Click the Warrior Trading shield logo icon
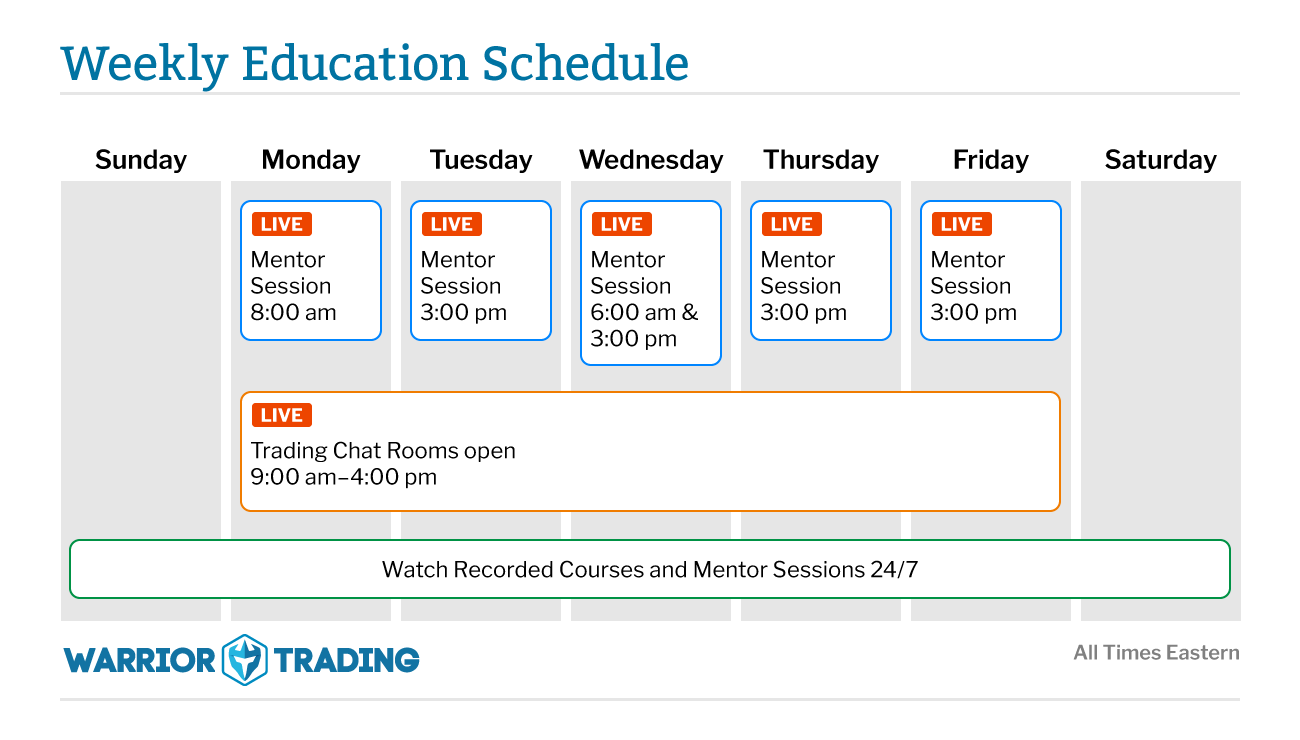This screenshot has height=740, width=1300. tap(245, 660)
